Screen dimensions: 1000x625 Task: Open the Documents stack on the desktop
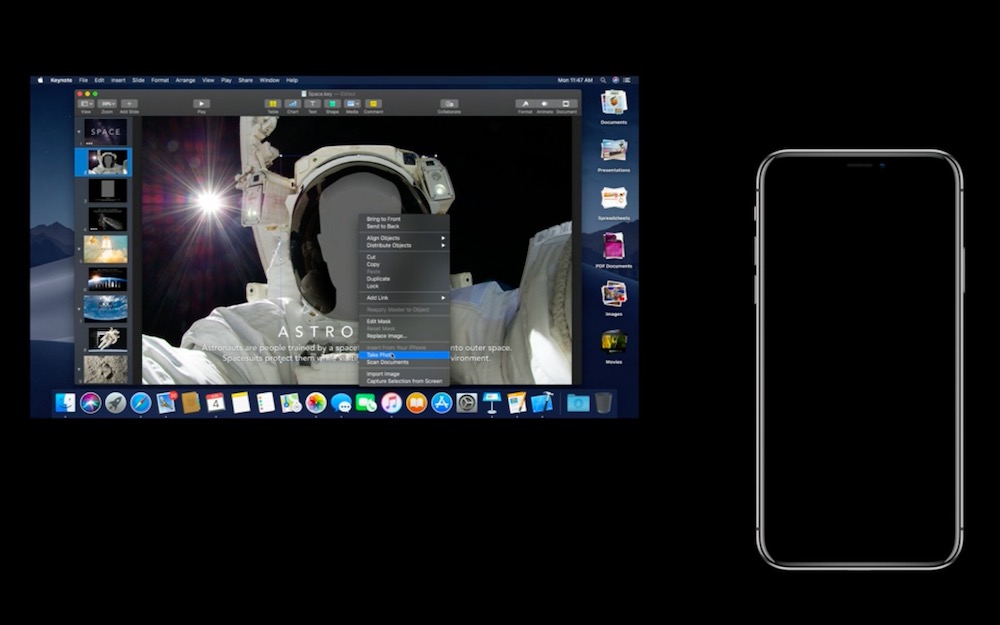(x=614, y=107)
